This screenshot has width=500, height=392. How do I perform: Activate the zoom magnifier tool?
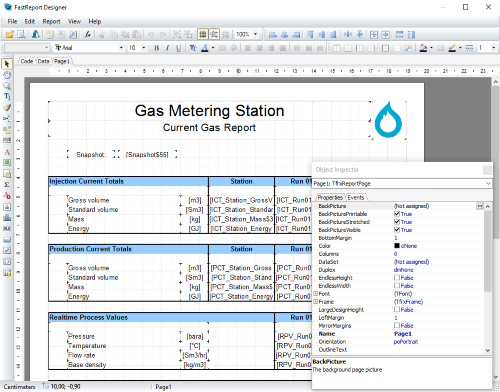pos(7,86)
